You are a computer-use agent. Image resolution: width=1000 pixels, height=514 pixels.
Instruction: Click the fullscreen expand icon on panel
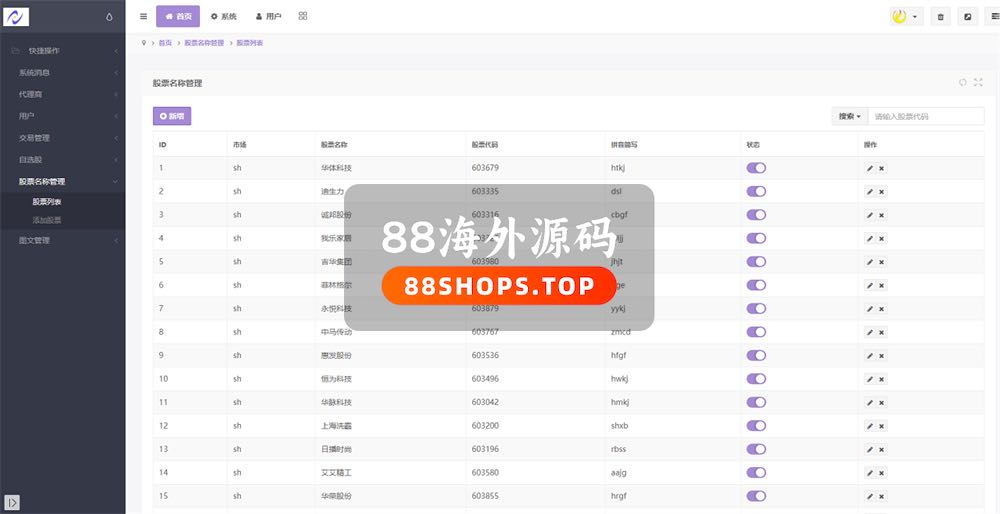click(x=978, y=83)
